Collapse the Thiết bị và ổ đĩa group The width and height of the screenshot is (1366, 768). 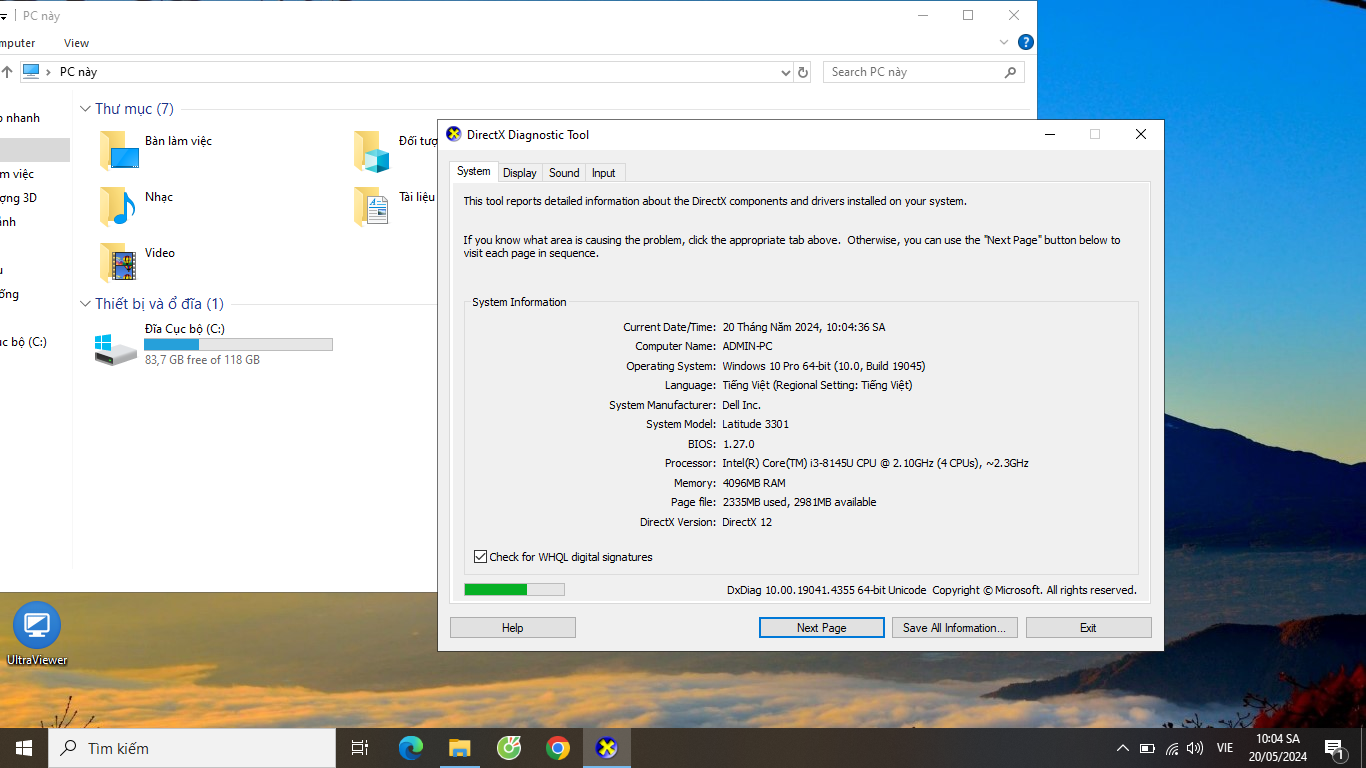[86, 304]
